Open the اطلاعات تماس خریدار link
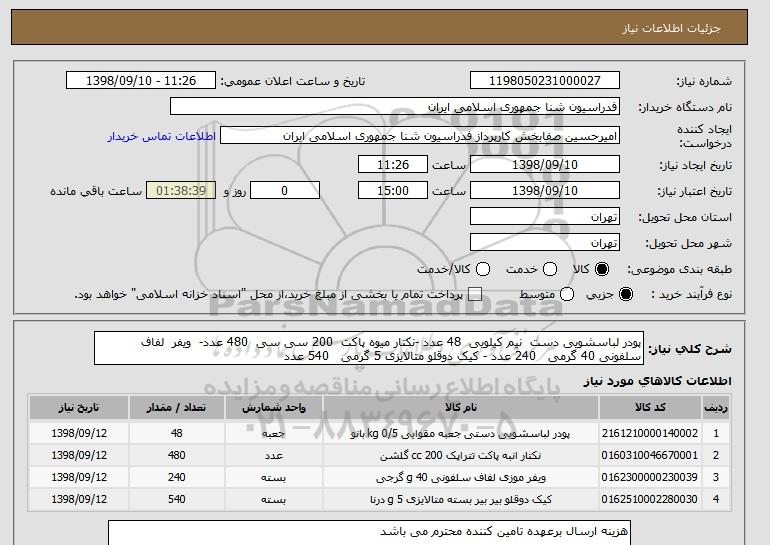This screenshot has width=770, height=545. (162, 136)
